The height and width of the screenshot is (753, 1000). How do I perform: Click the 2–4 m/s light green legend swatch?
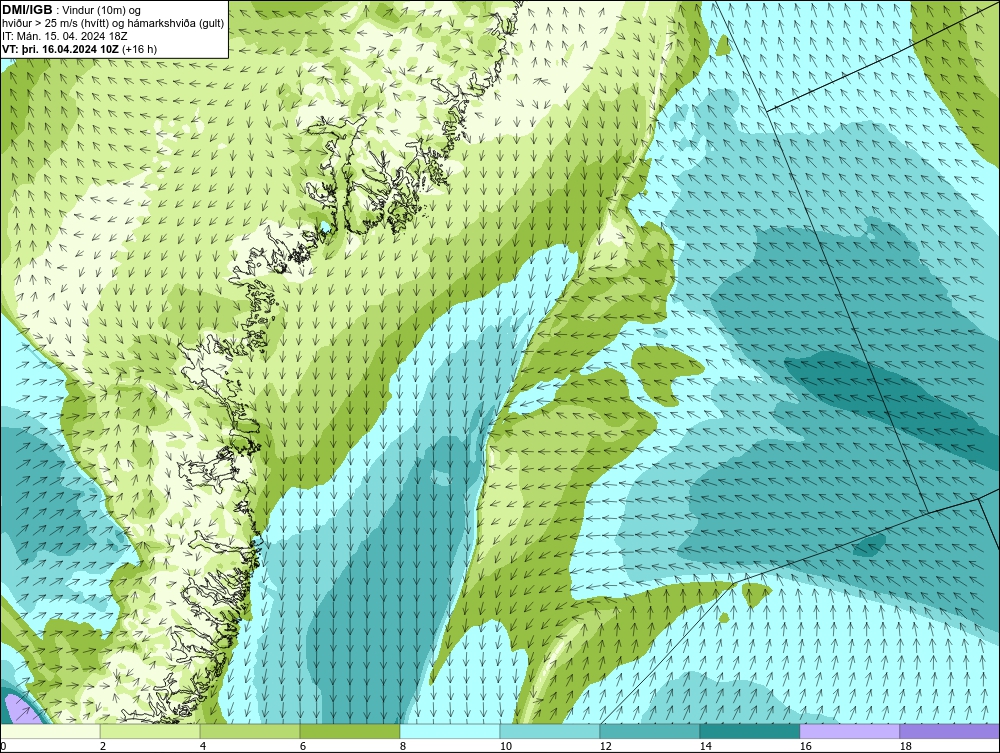pos(150,731)
